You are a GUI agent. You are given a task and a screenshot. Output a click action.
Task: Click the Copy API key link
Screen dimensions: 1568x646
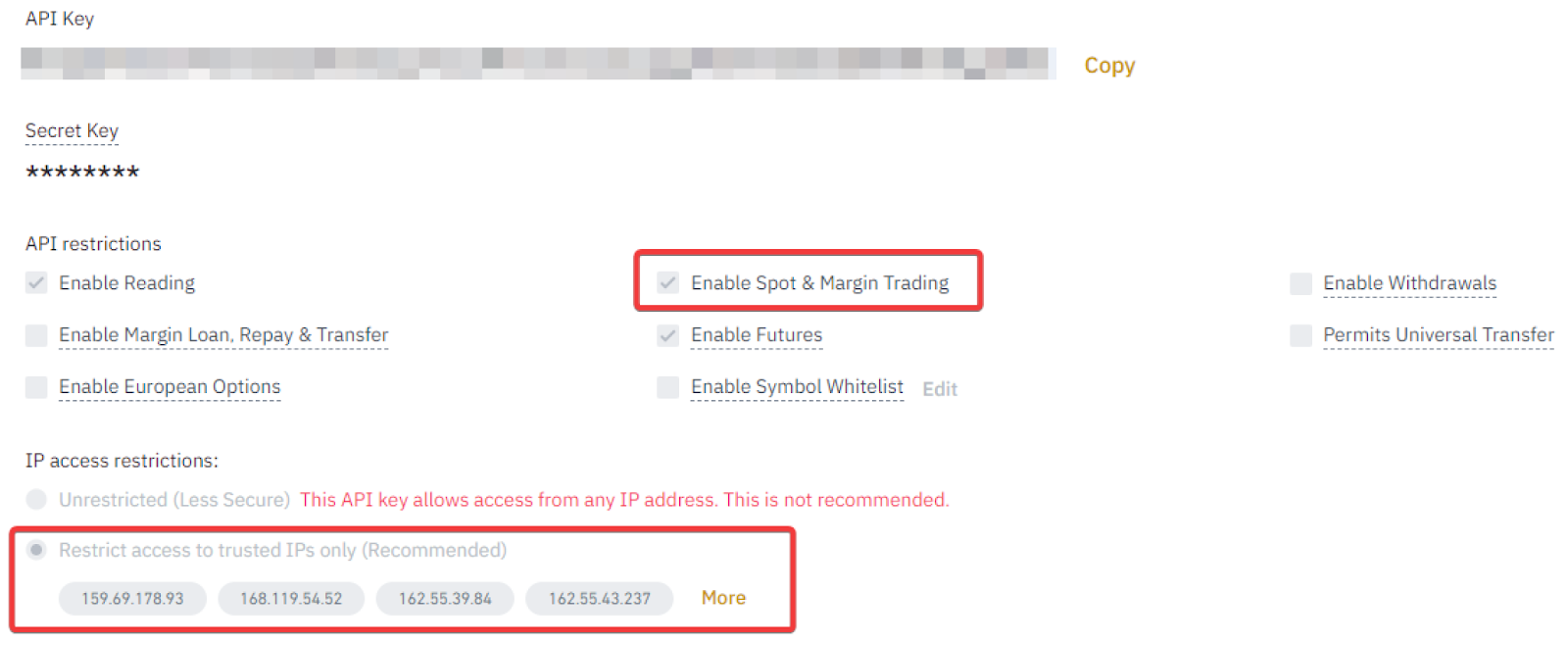click(x=1108, y=66)
